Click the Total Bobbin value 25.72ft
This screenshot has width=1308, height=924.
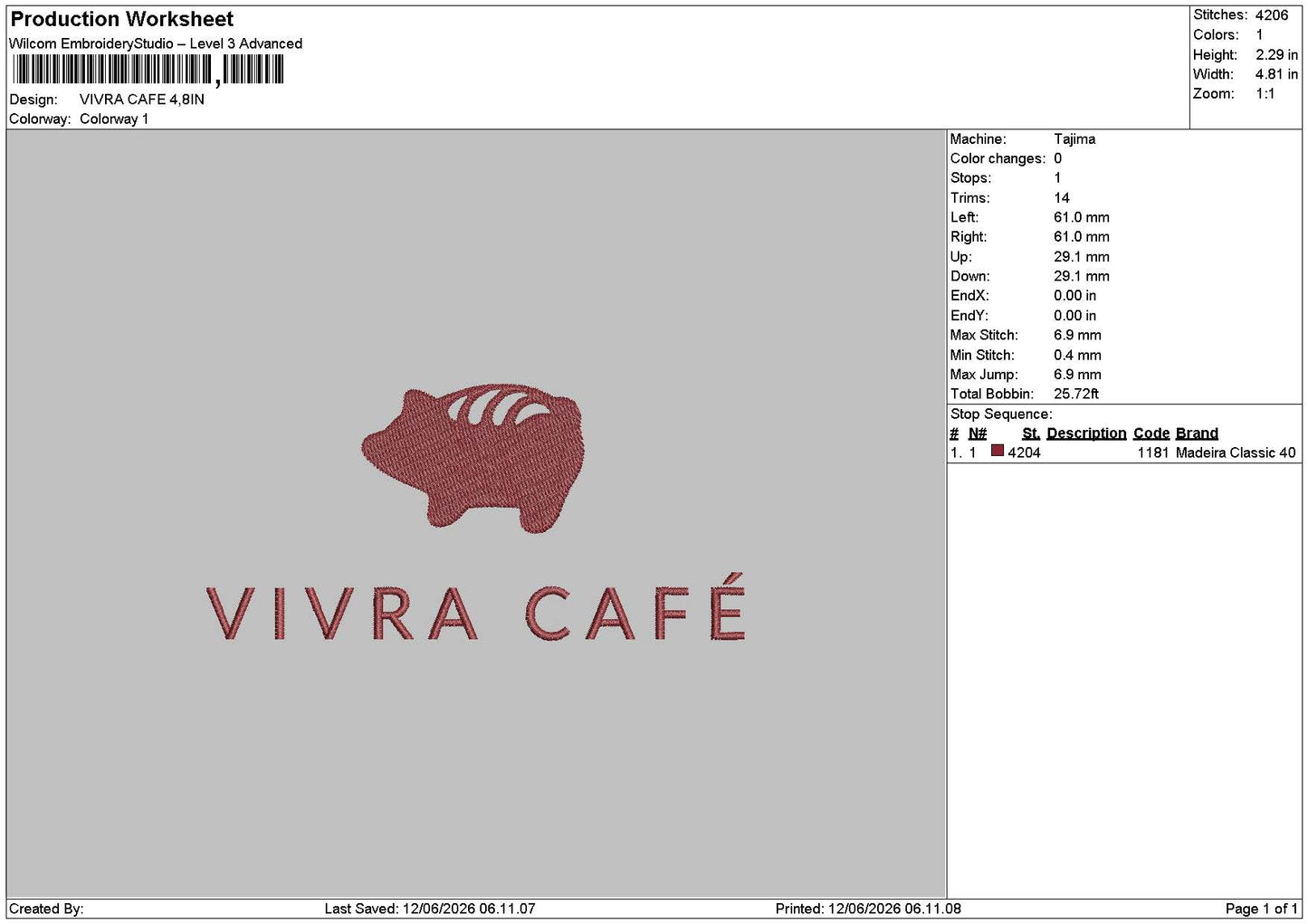1076,395
